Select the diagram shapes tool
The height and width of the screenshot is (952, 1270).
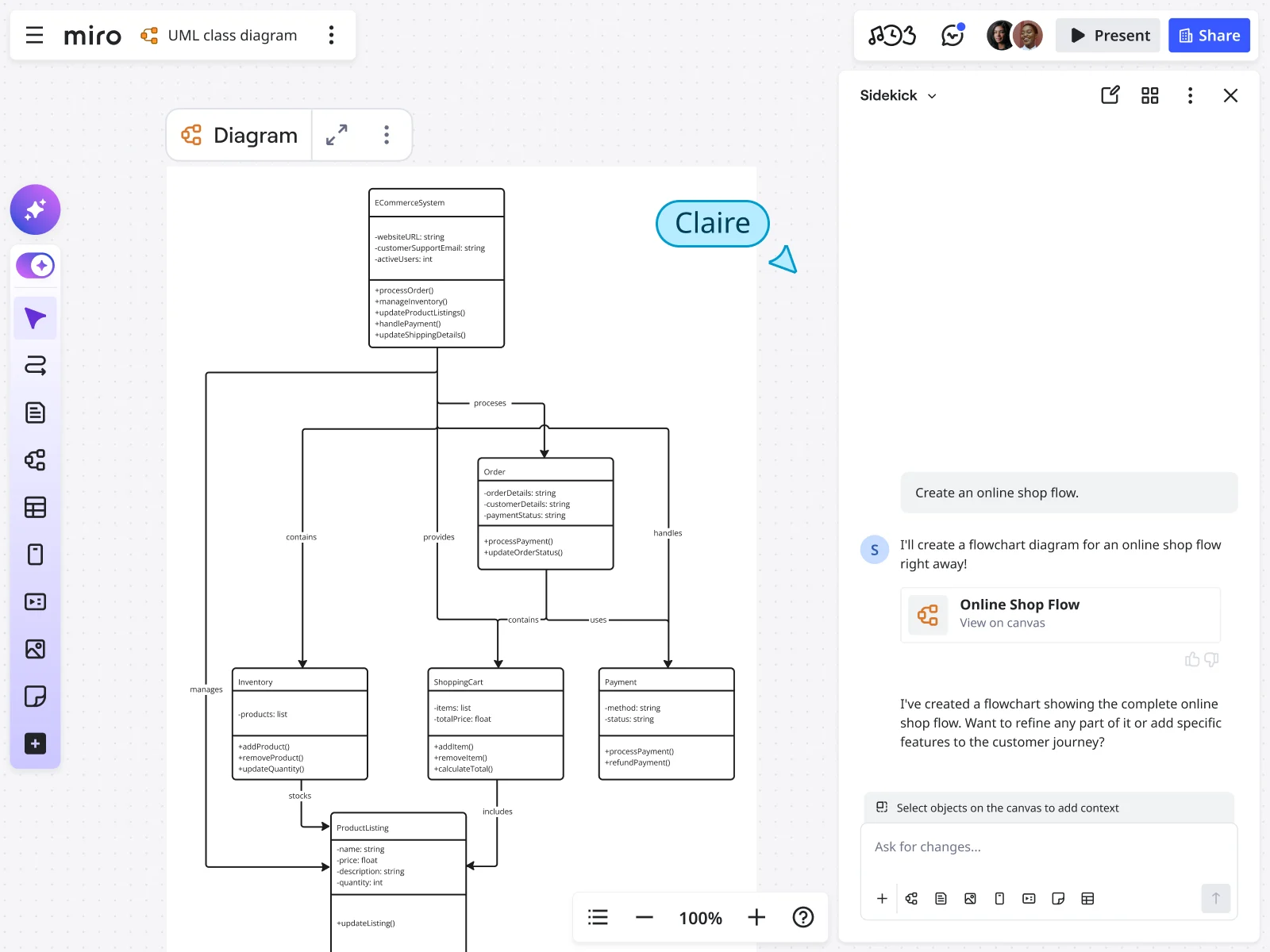(x=35, y=460)
